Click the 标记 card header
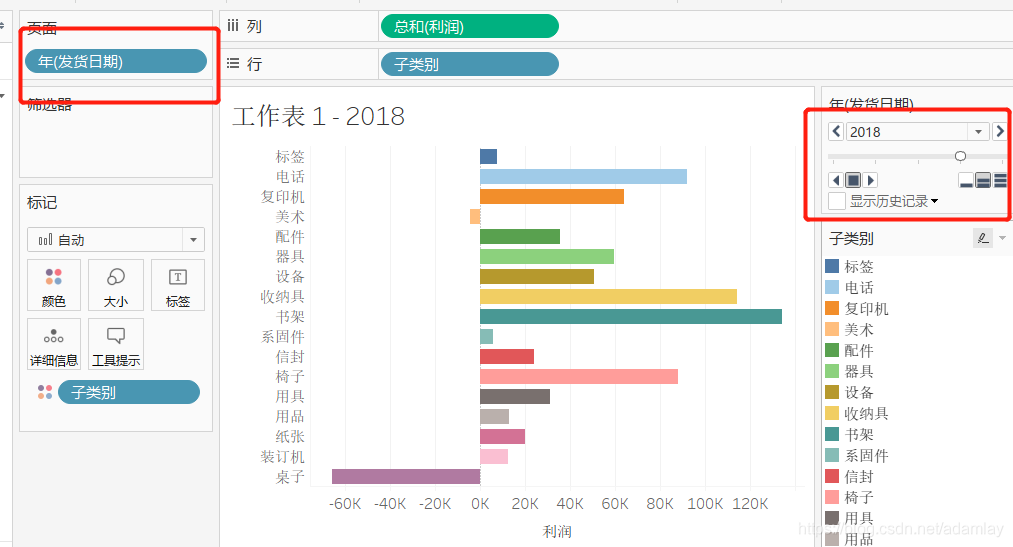The height and width of the screenshot is (547, 1013). [x=42, y=203]
